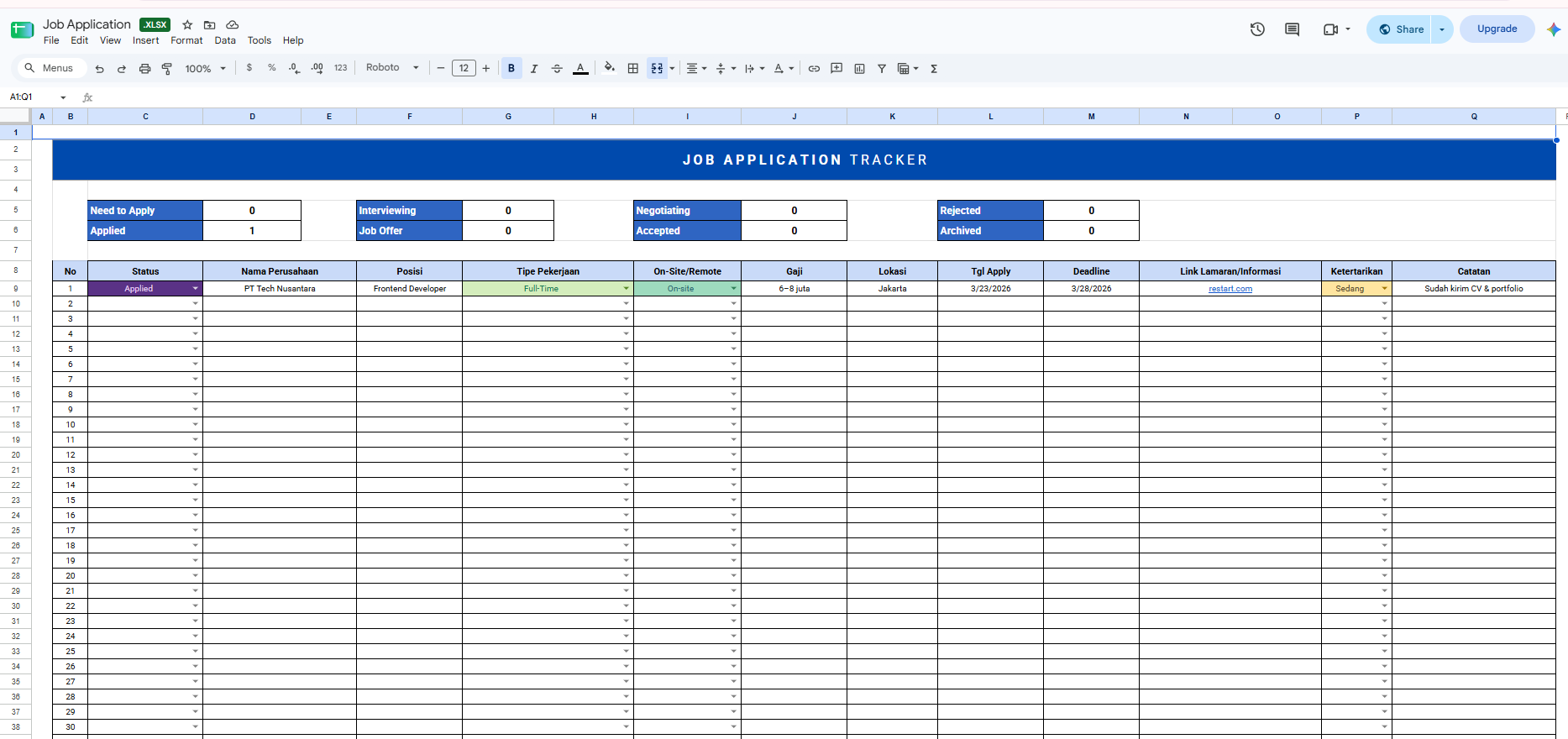Screen dimensions: 1568x739
Task: Create a filter
Action: (882, 69)
